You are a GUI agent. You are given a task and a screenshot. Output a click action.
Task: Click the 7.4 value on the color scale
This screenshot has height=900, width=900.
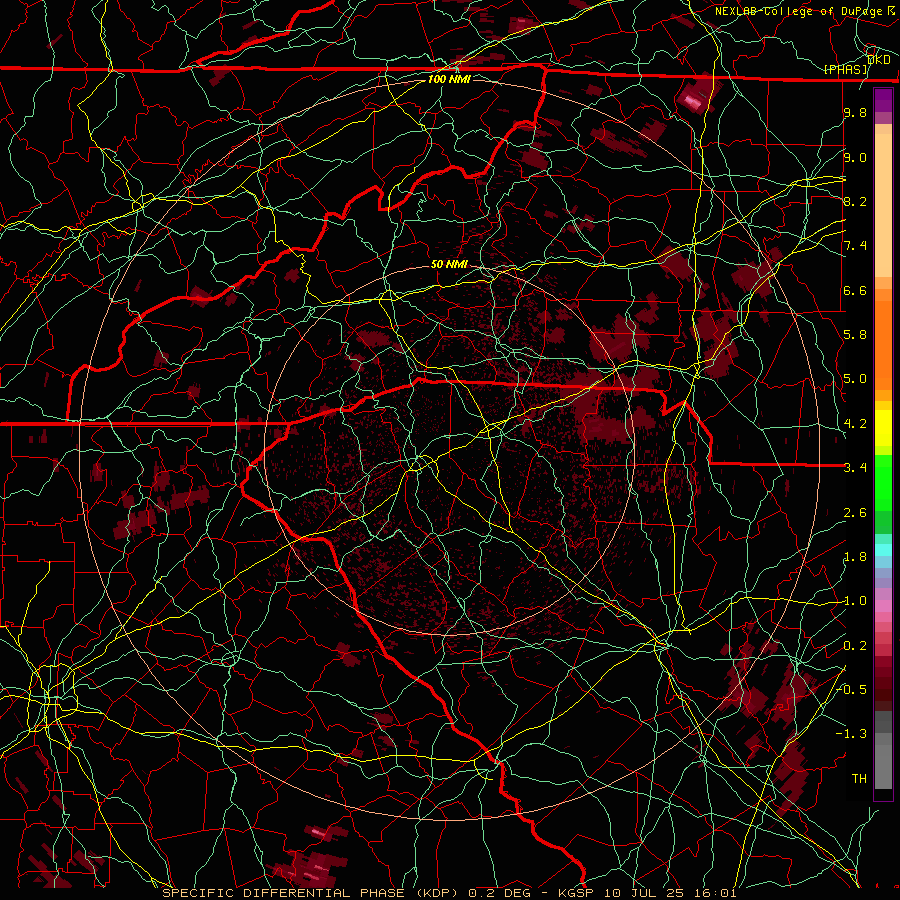tap(855, 246)
